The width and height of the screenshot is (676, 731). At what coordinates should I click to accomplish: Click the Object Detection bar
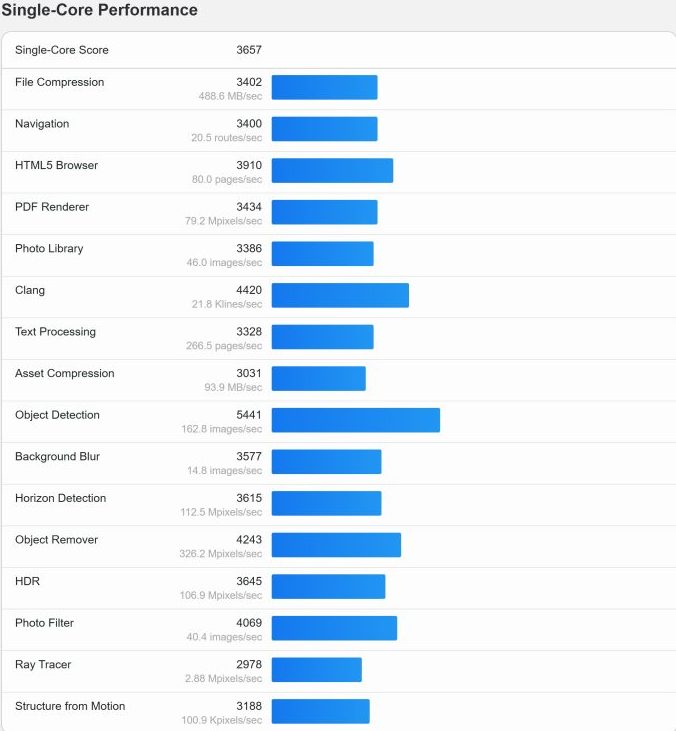point(355,420)
